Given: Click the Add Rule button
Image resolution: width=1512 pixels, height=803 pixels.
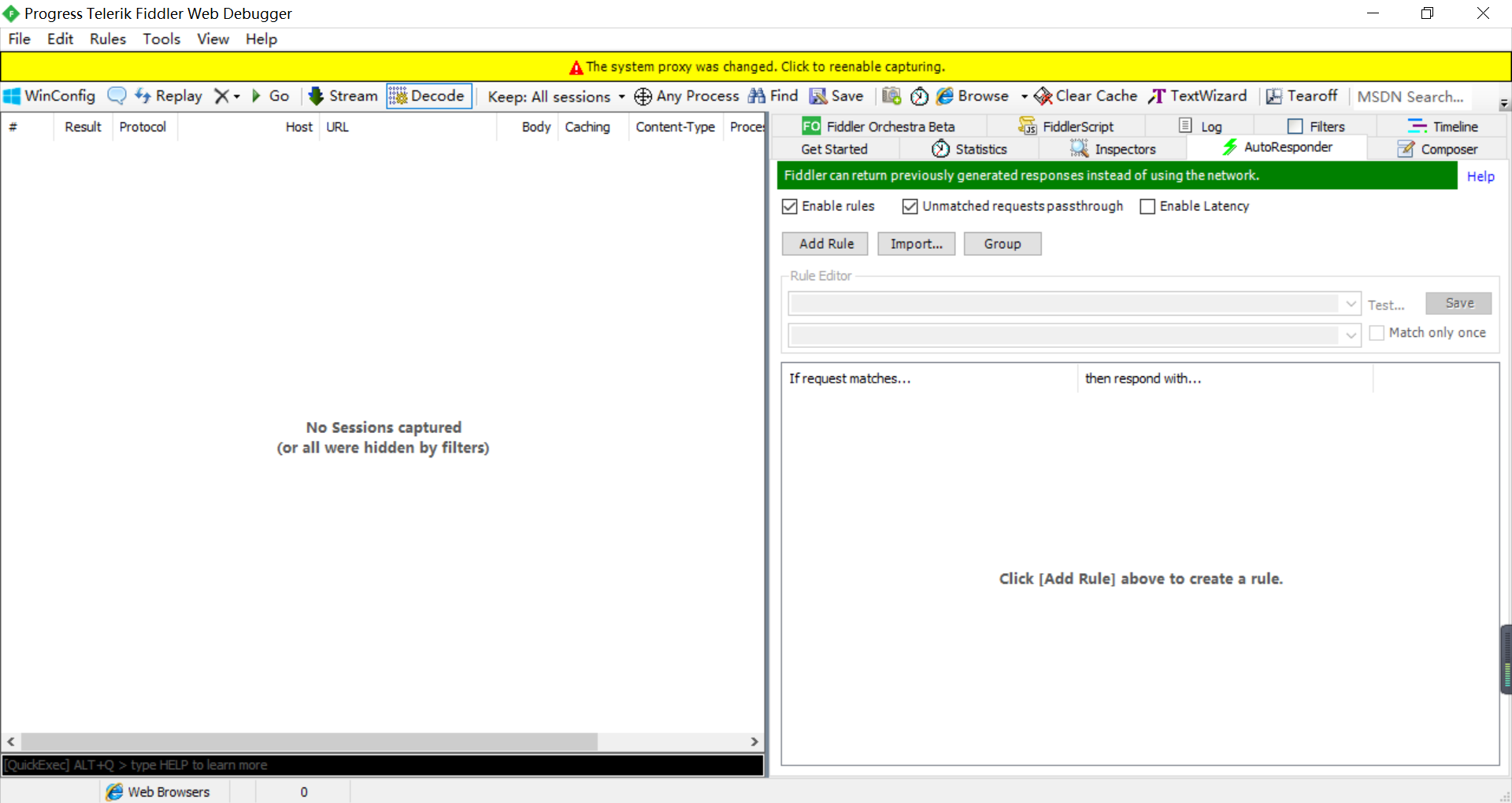Looking at the screenshot, I should point(825,244).
